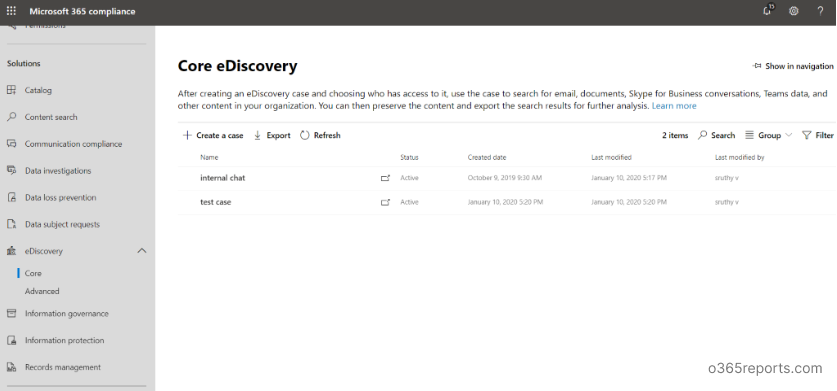Click the Information protection lock icon

11,340
